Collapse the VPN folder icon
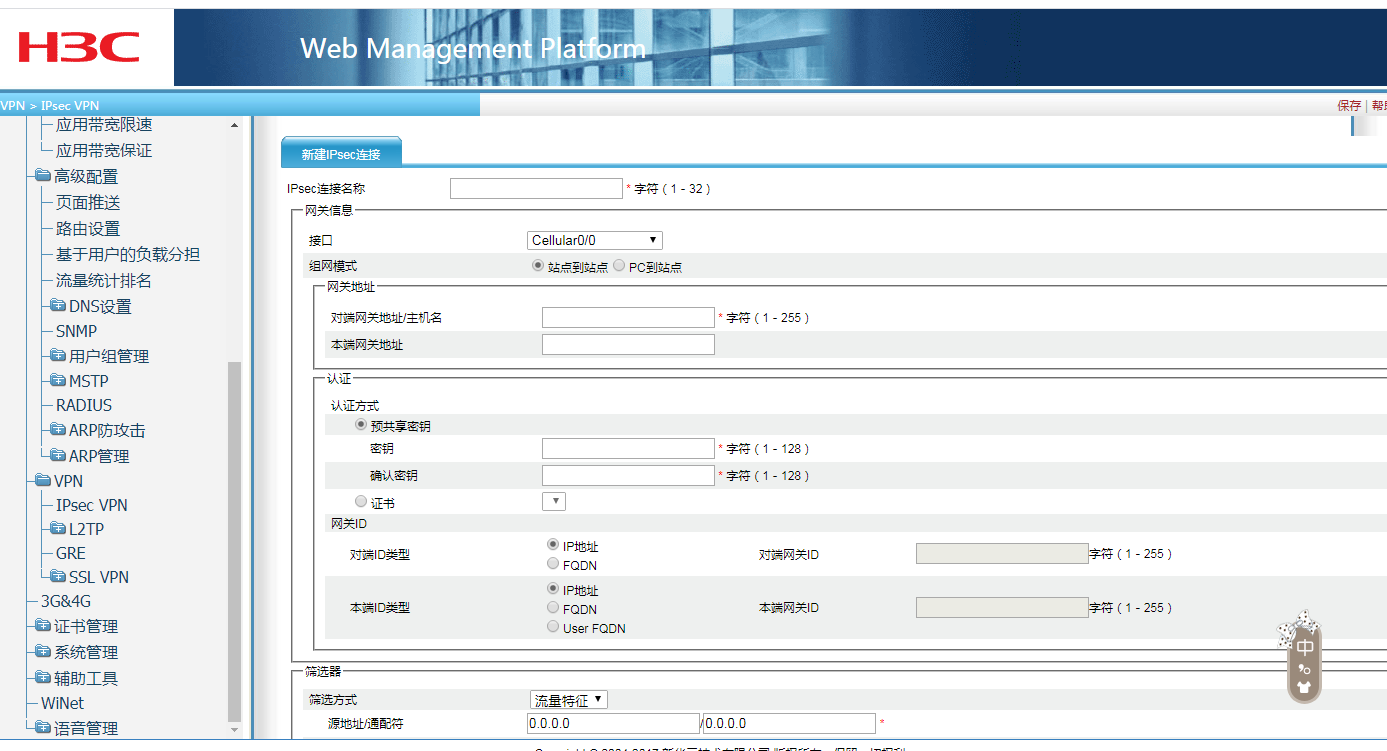This screenshot has height=751, width=1387. tap(42, 481)
